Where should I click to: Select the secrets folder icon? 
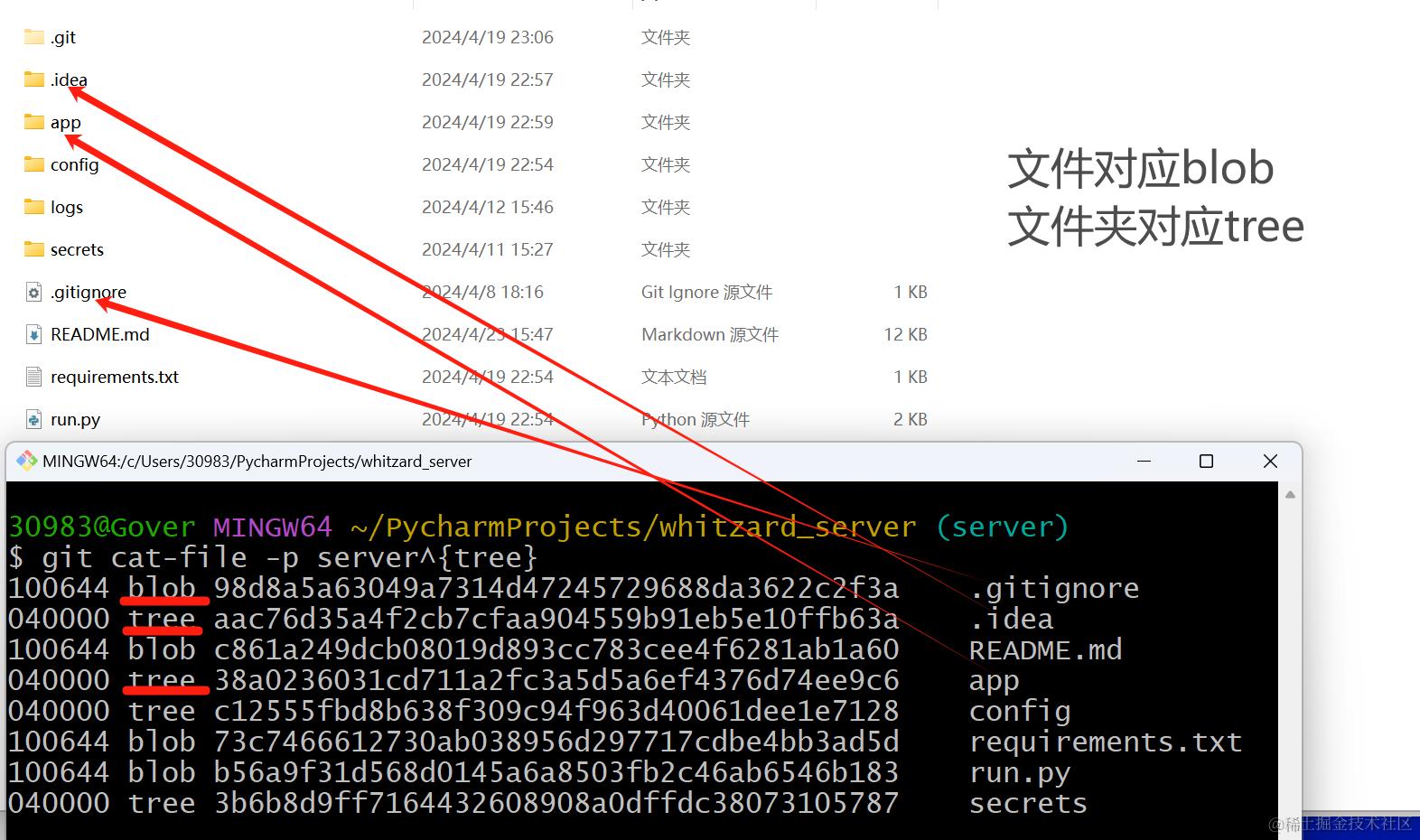coord(34,249)
